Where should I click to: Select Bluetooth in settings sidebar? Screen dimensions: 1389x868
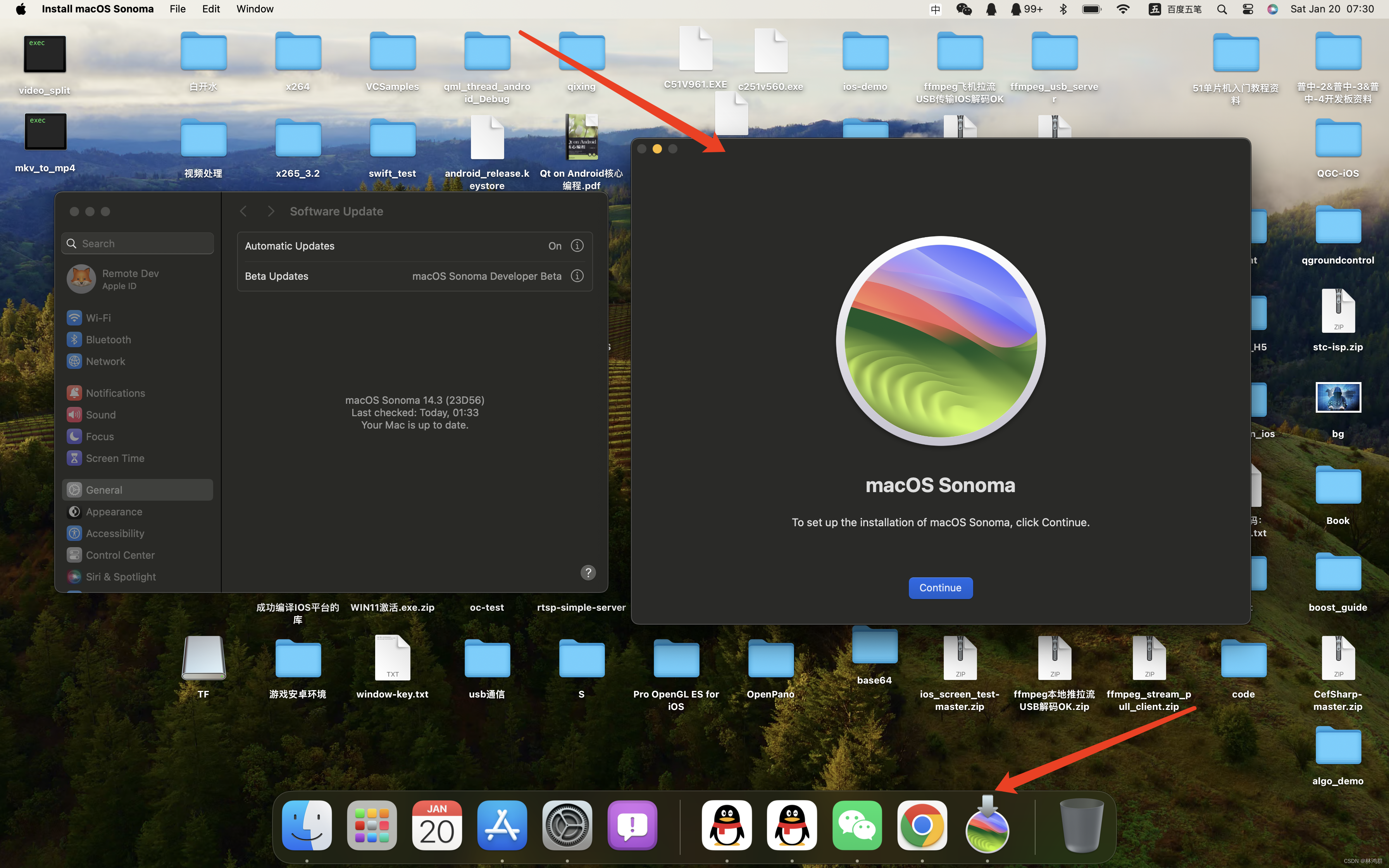click(109, 339)
